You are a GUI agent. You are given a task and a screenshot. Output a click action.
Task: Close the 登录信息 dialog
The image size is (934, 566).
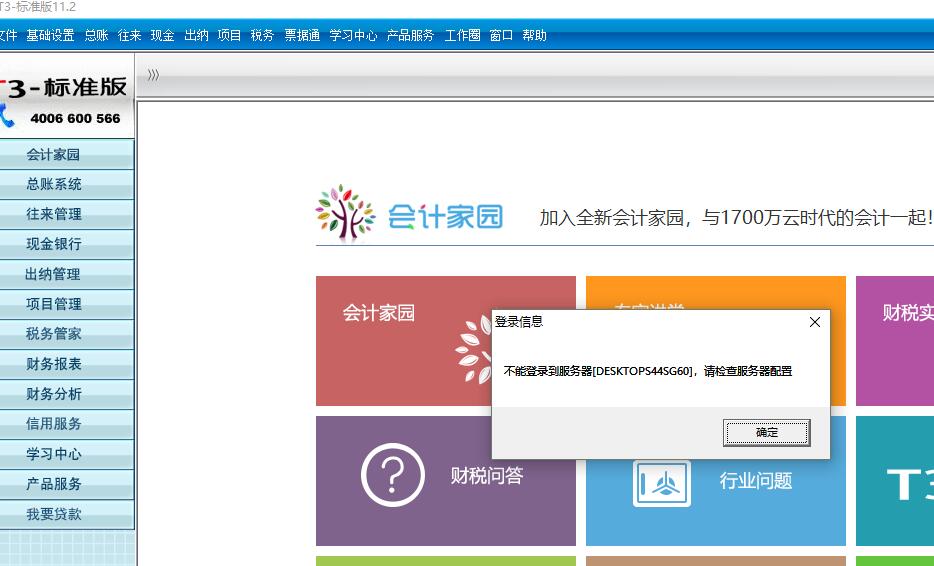(x=815, y=322)
